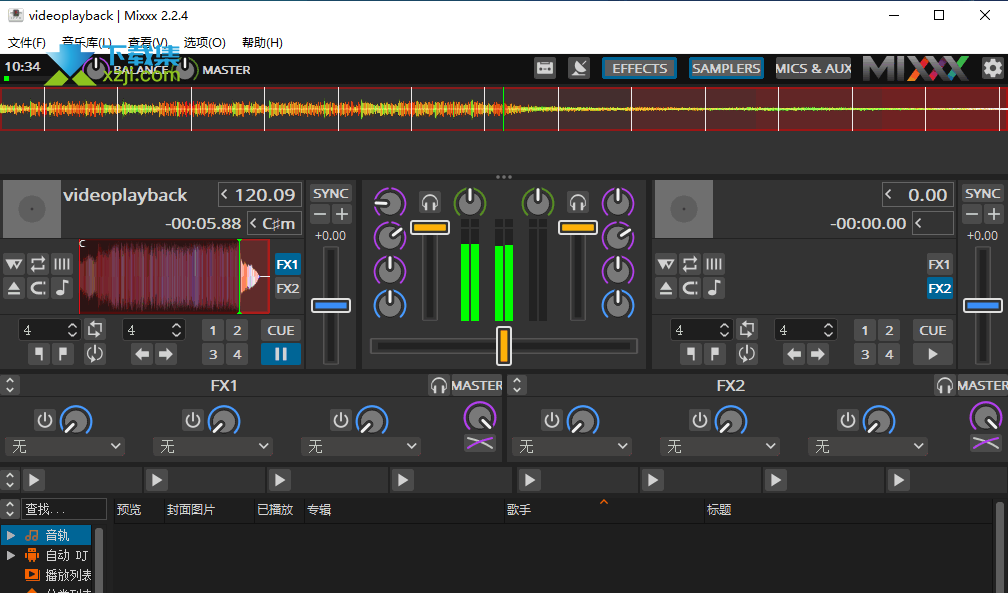
Task: Open third effect dropdown in FX1
Action: (361, 446)
